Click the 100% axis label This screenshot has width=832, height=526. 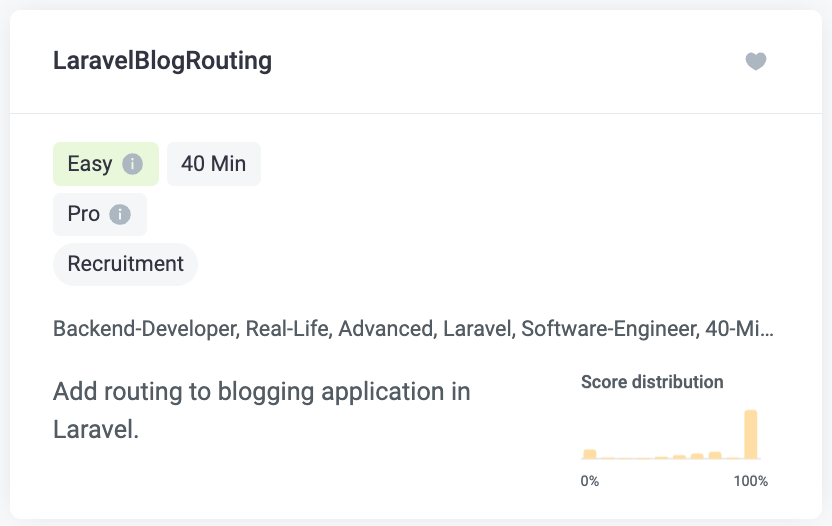751,481
